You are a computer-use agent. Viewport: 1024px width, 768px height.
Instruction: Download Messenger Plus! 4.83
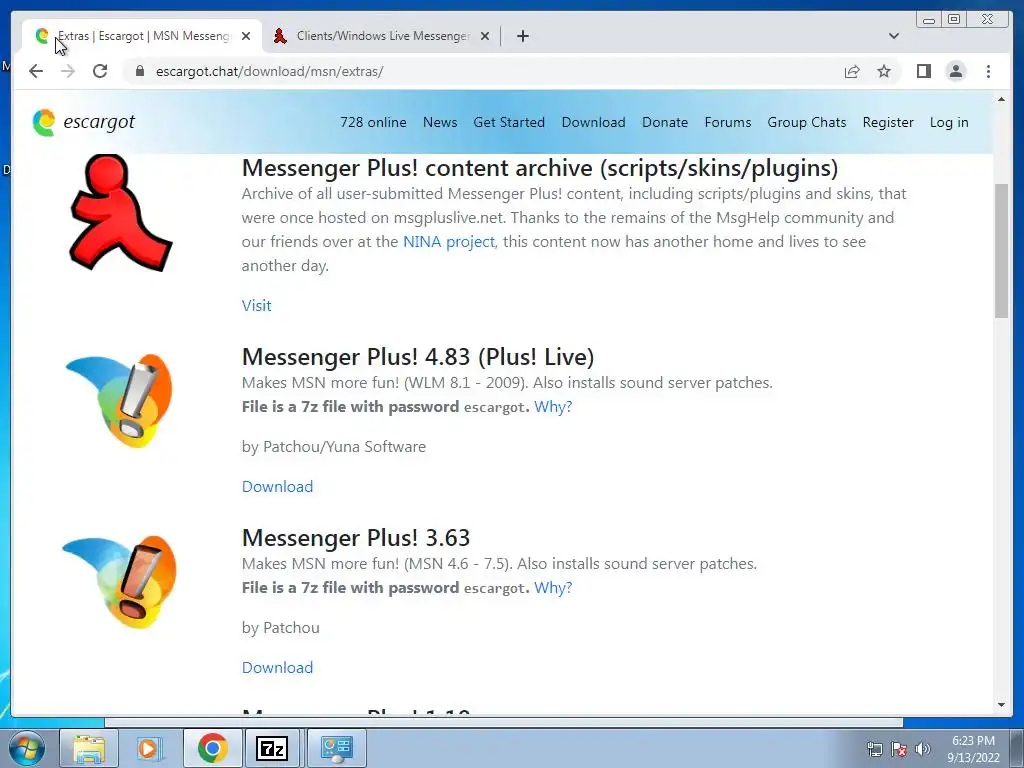[277, 487]
